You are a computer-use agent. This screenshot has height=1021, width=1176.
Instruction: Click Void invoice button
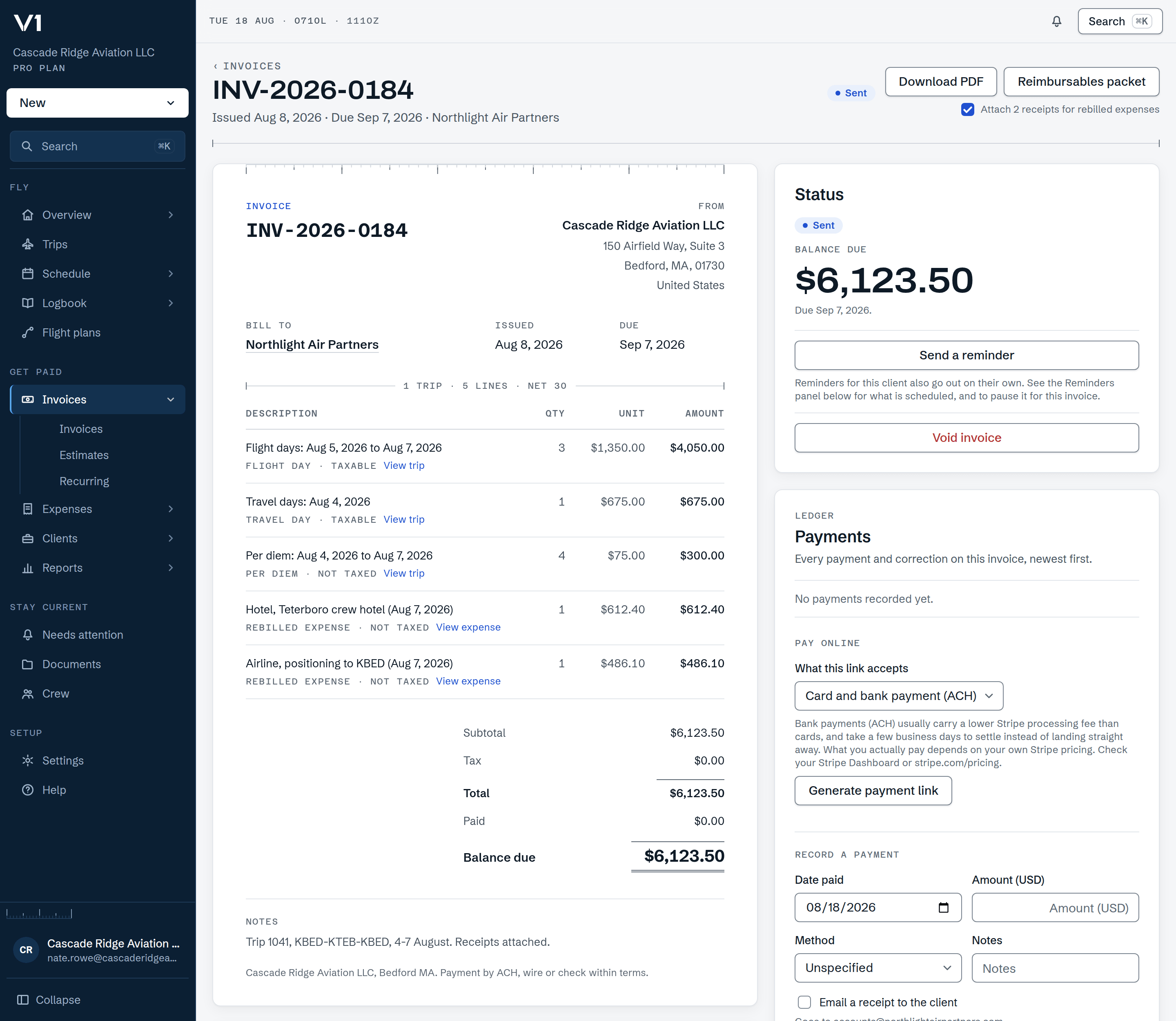click(x=967, y=437)
